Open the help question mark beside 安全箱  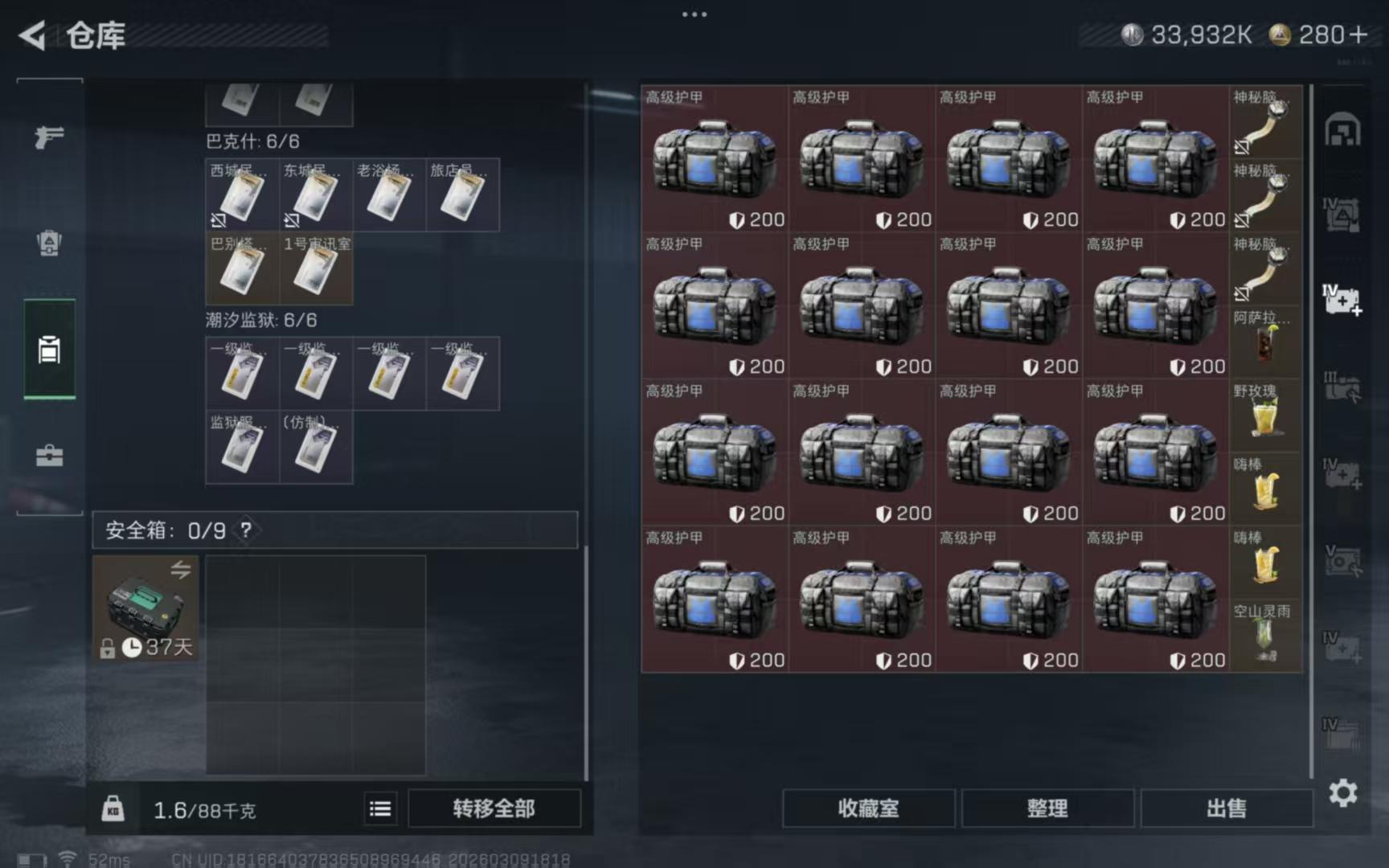pyautogui.click(x=246, y=530)
